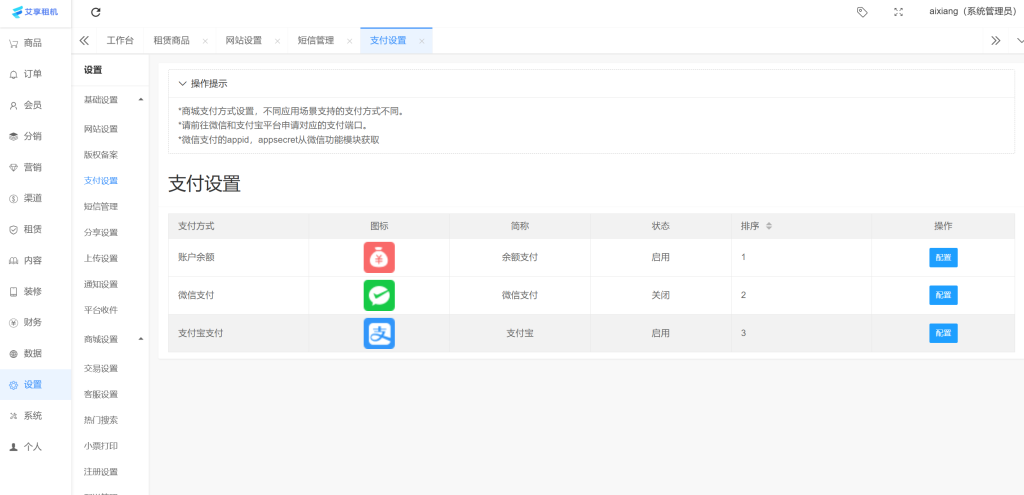Image resolution: width=1024 pixels, height=495 pixels.
Task: Open the 租赁 sidebar menu
Action: point(35,229)
